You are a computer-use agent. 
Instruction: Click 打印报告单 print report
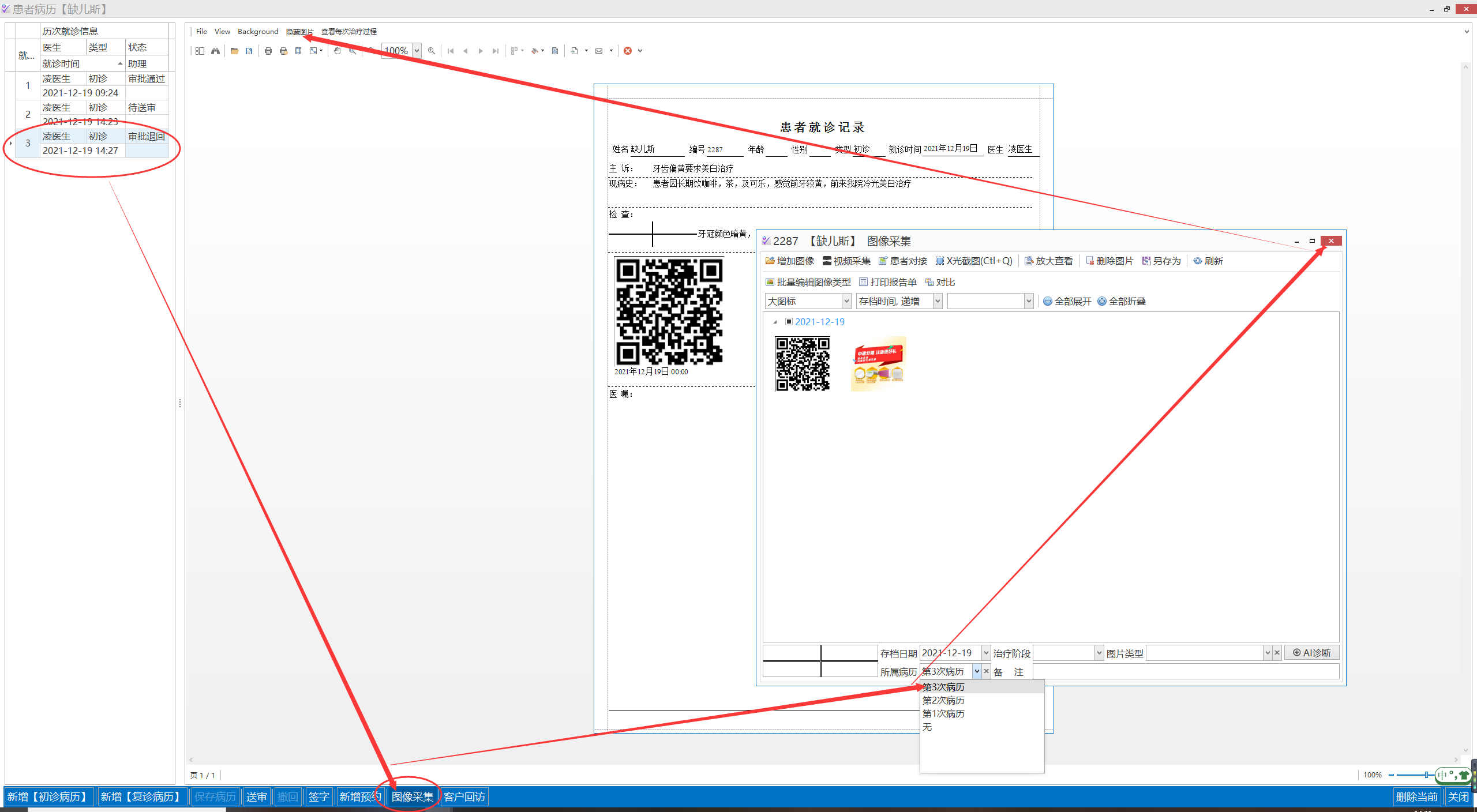tap(888, 282)
